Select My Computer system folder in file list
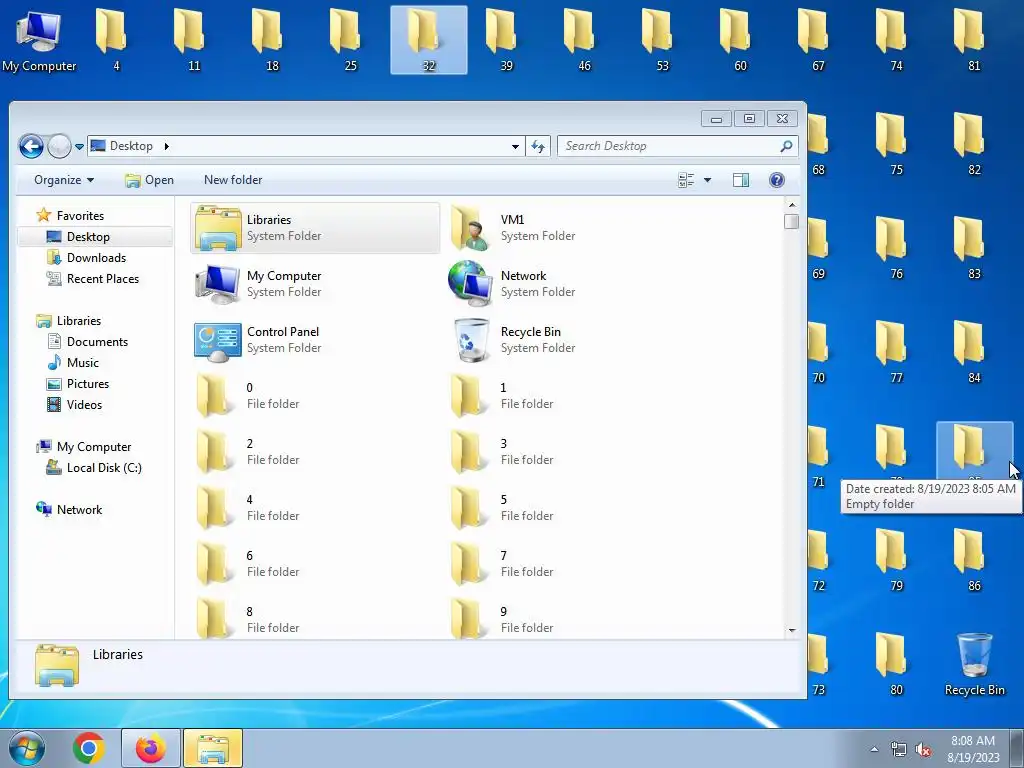Viewport: 1024px width, 768px height. (x=315, y=283)
